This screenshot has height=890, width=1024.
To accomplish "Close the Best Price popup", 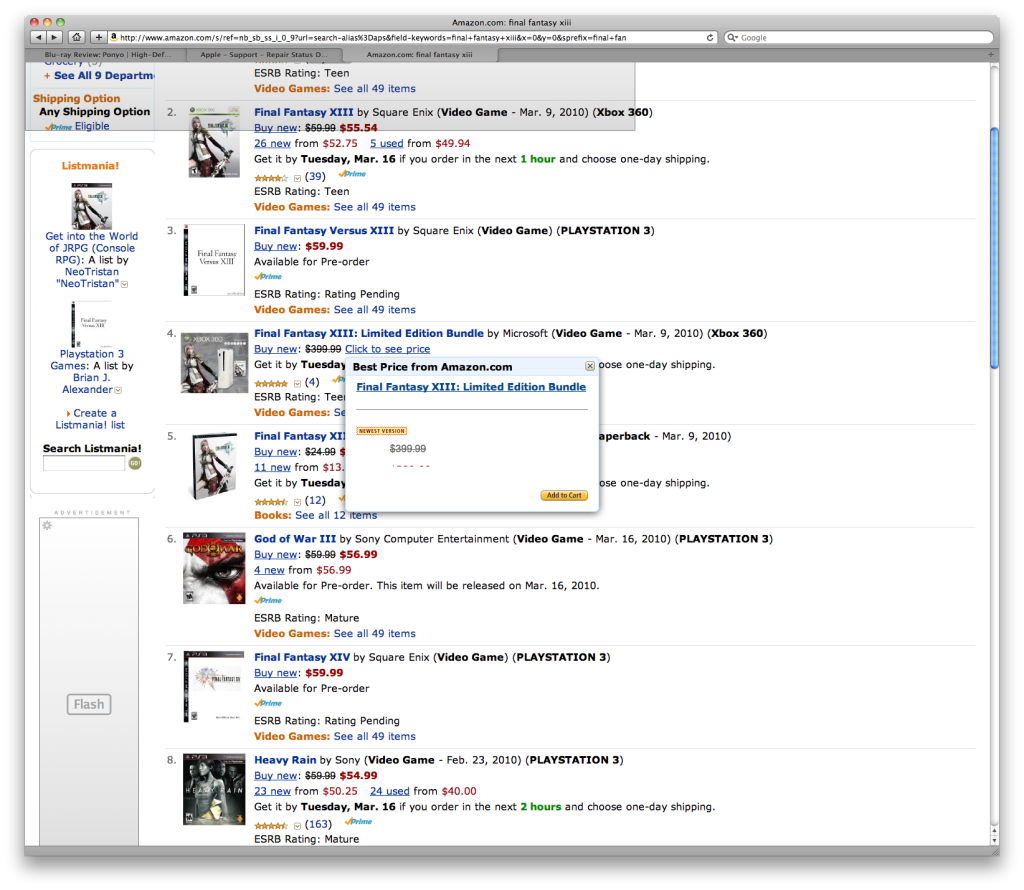I will pyautogui.click(x=590, y=366).
